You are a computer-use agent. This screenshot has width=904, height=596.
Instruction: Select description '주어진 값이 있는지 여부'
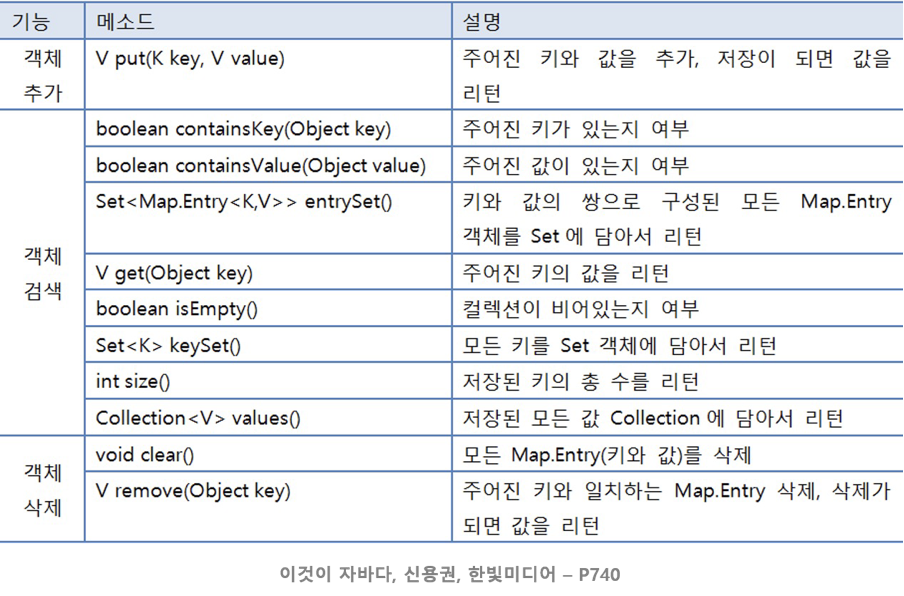click(x=575, y=165)
